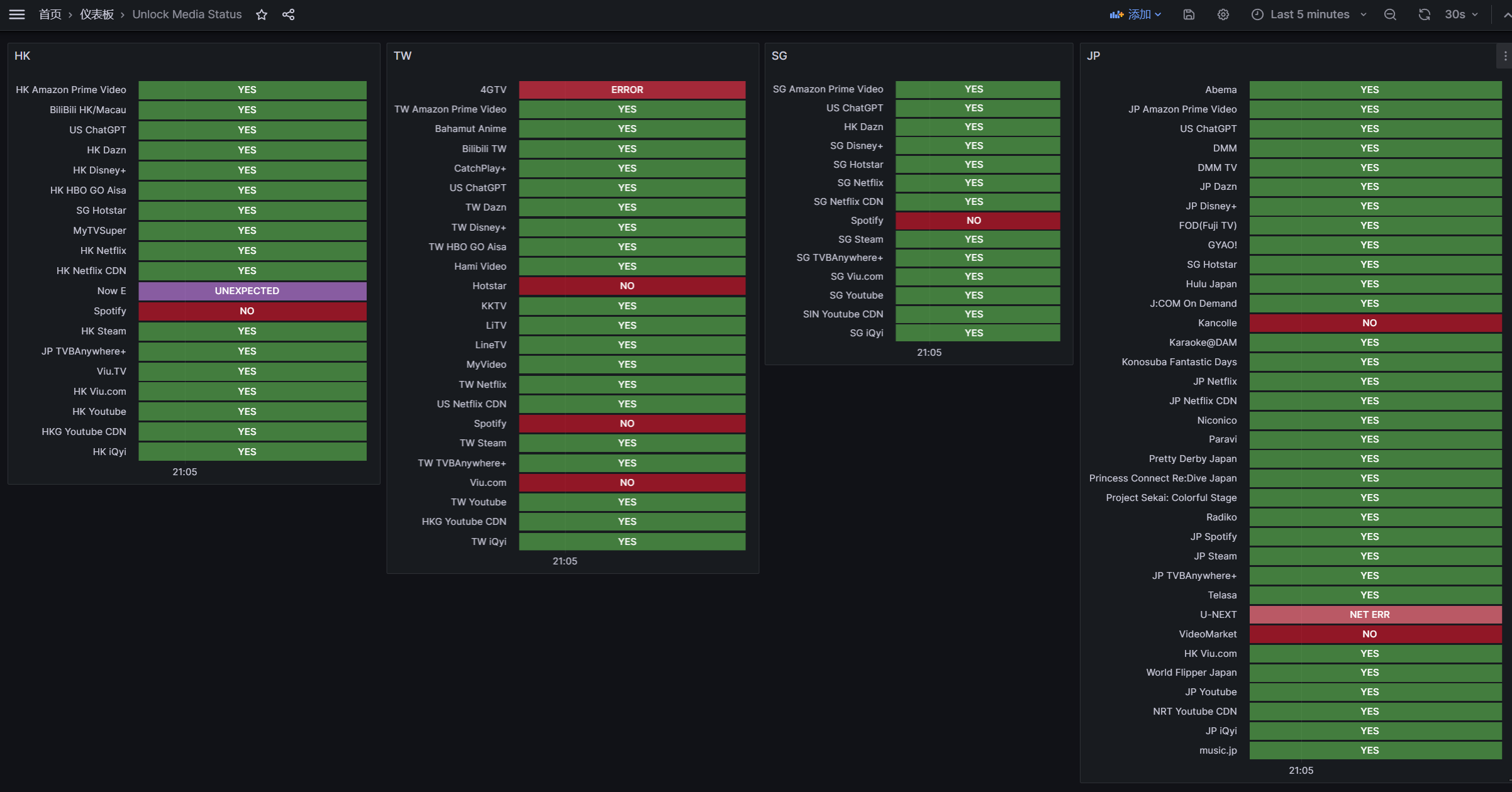The width and height of the screenshot is (1512, 792).
Task: Click the save dashboard icon
Action: (1189, 14)
